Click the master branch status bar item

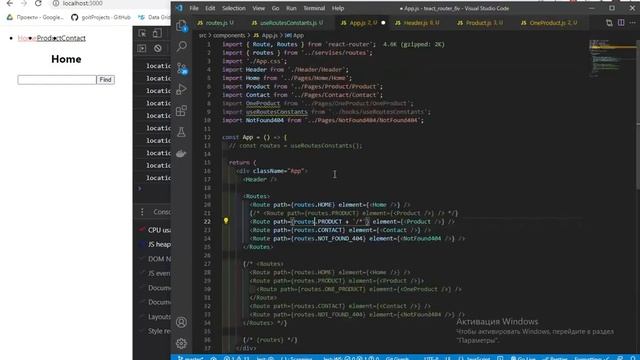tap(190, 358)
